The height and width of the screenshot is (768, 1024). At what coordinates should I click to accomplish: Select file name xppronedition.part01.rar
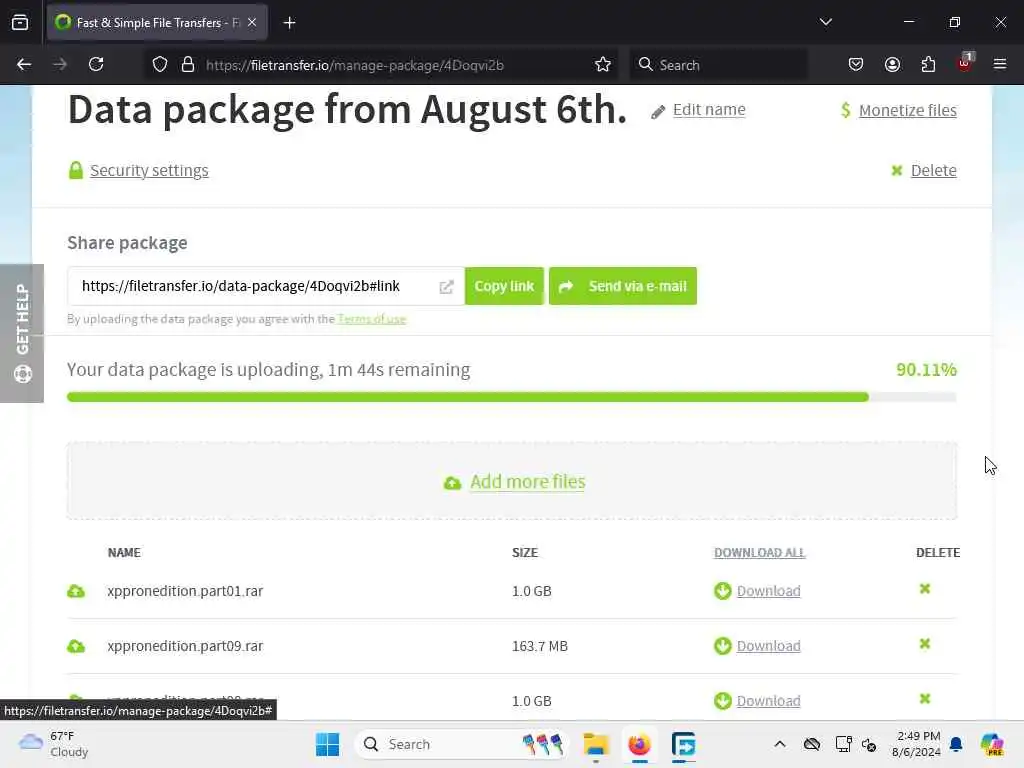[x=185, y=591]
